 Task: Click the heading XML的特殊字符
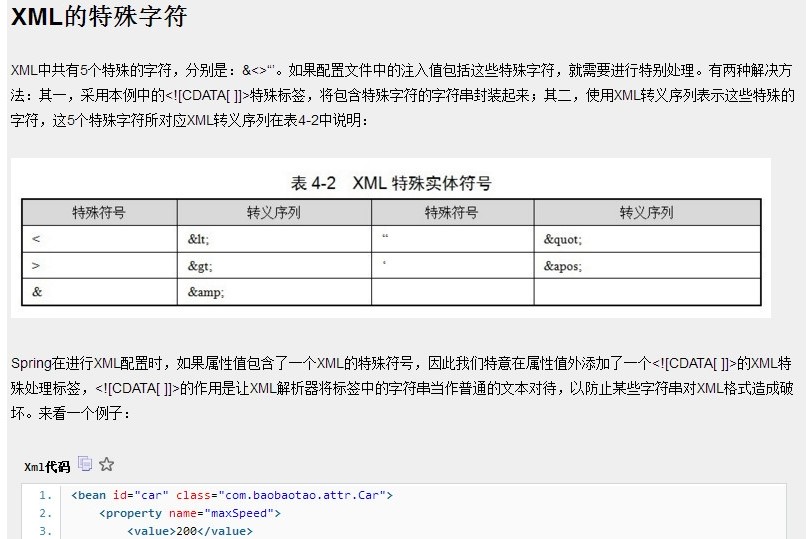[99, 17]
